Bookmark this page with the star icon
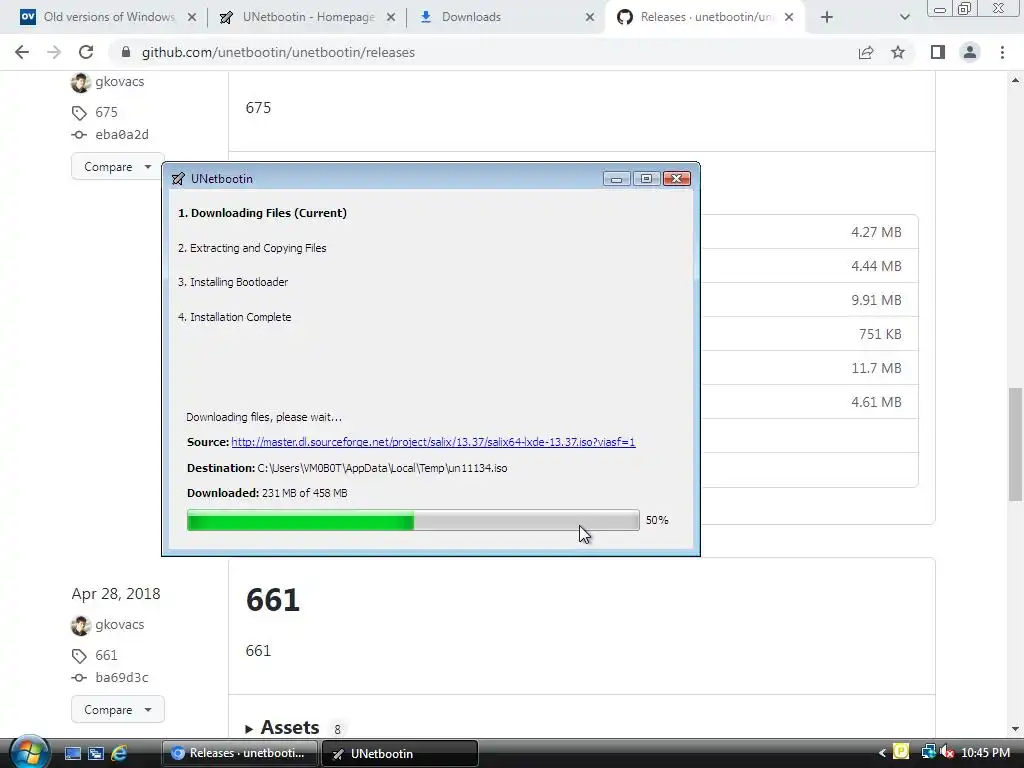The height and width of the screenshot is (768, 1024). [x=898, y=52]
